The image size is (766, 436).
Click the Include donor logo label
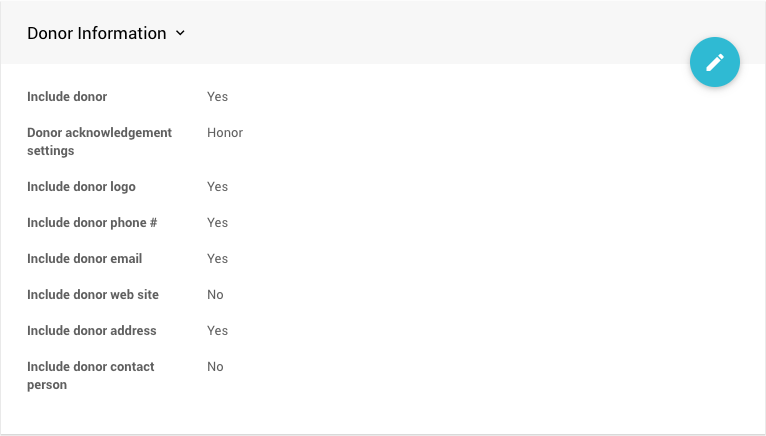[81, 187]
